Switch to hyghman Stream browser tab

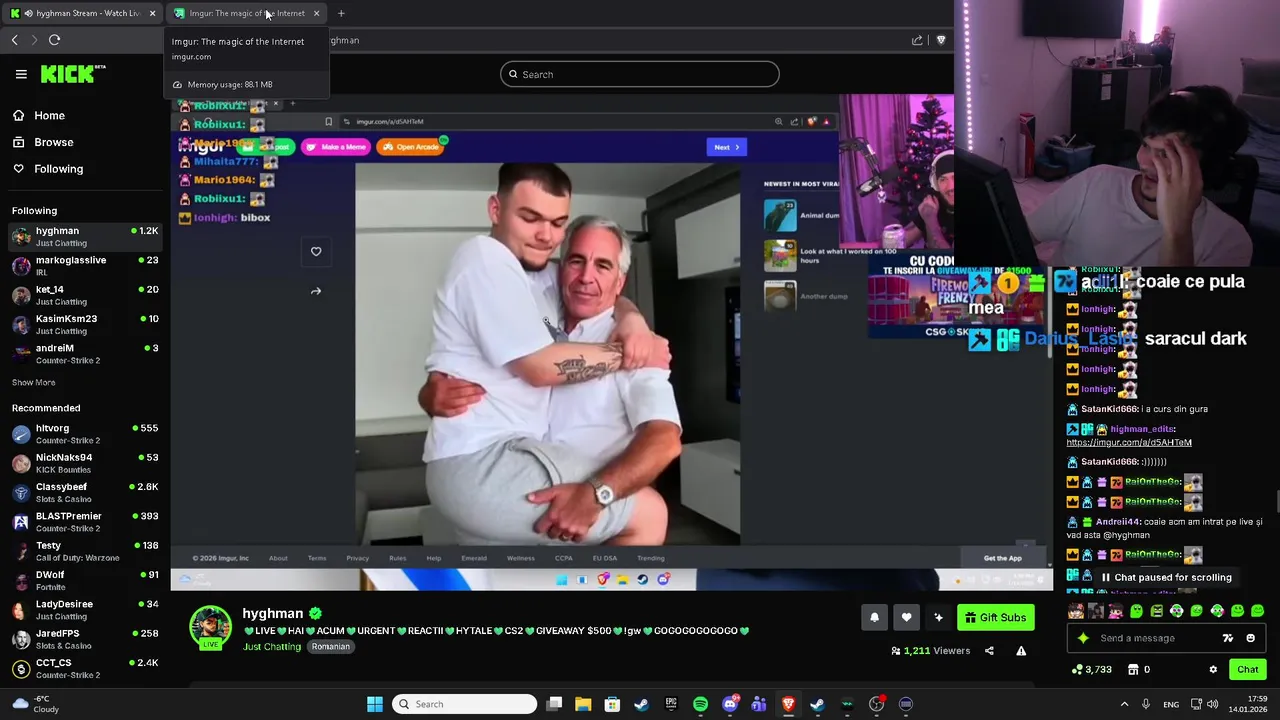[82, 13]
